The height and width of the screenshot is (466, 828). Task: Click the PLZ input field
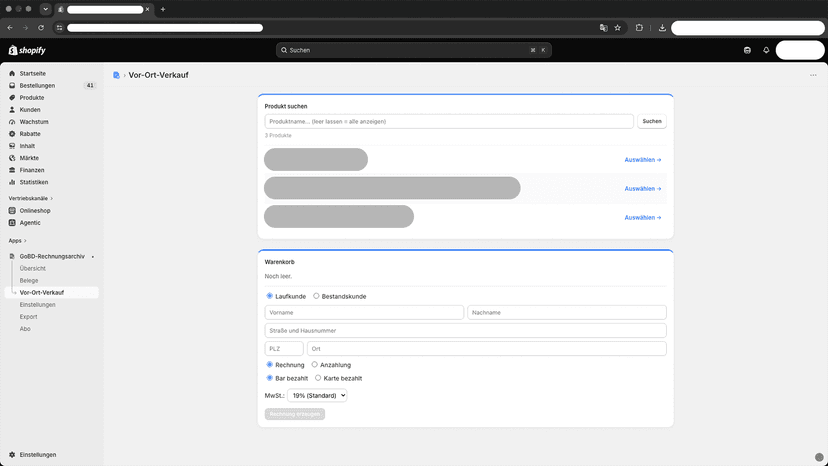pyautogui.click(x=284, y=349)
